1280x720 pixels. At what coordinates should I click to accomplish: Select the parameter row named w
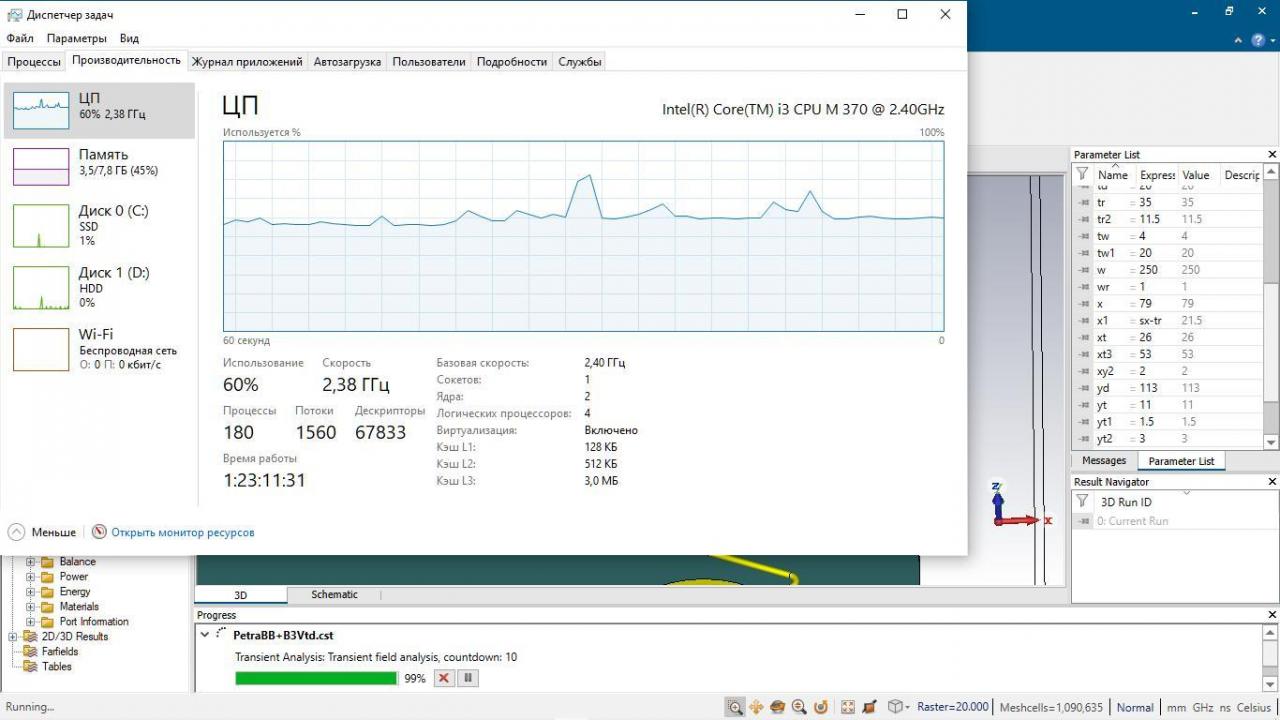click(1169, 270)
